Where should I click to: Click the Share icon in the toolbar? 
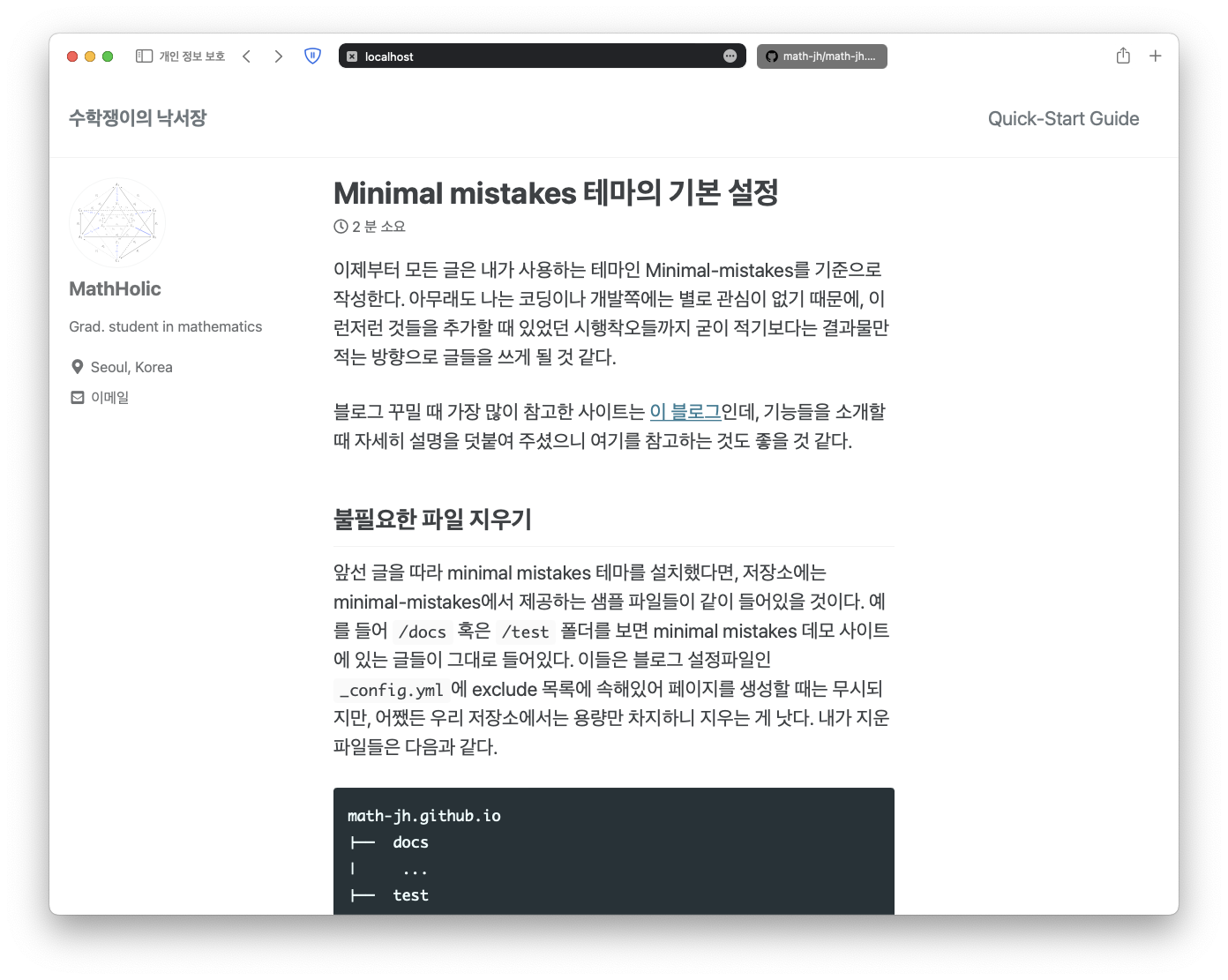tap(1123, 56)
